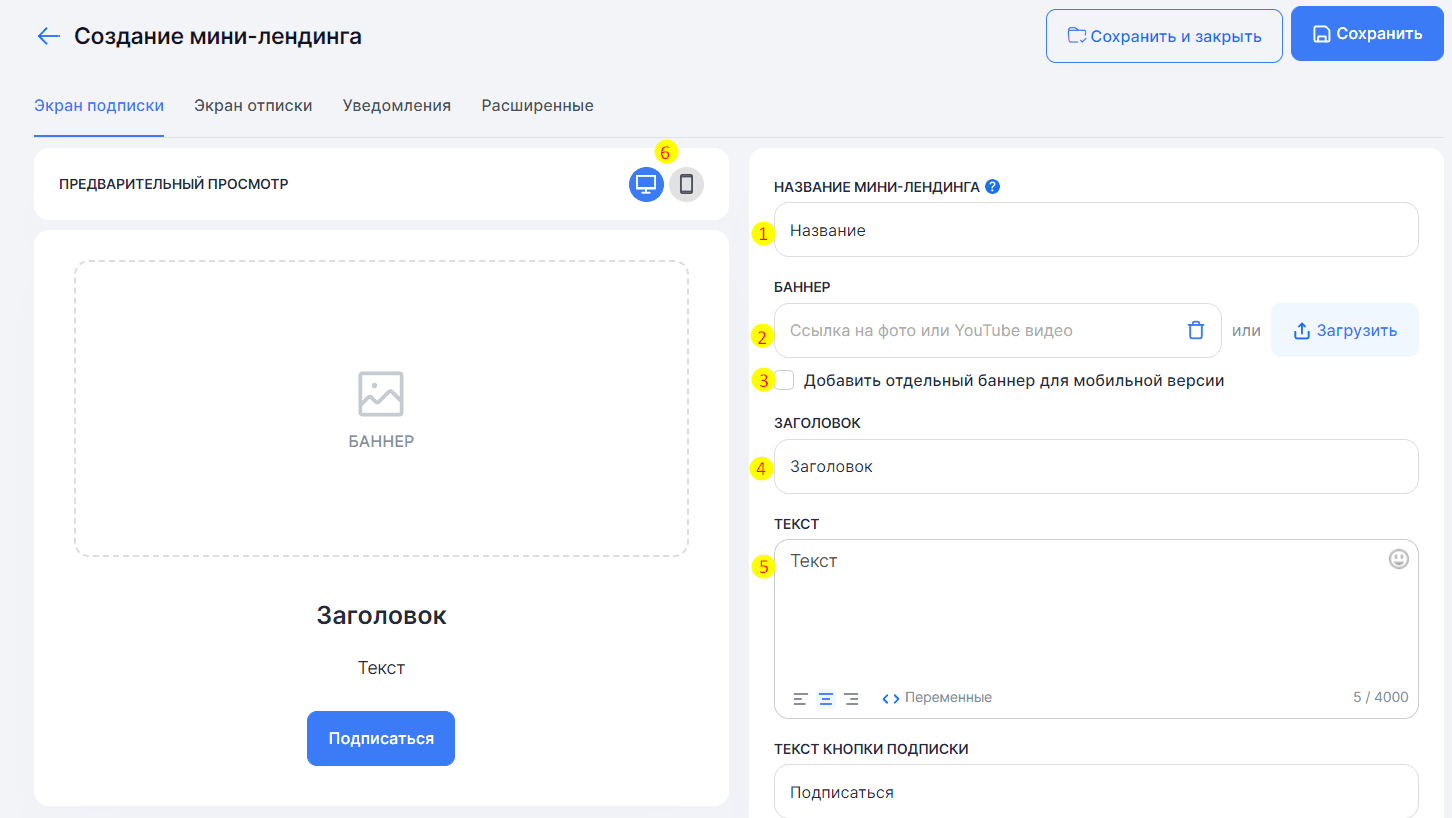Align text to the right

[x=851, y=698]
